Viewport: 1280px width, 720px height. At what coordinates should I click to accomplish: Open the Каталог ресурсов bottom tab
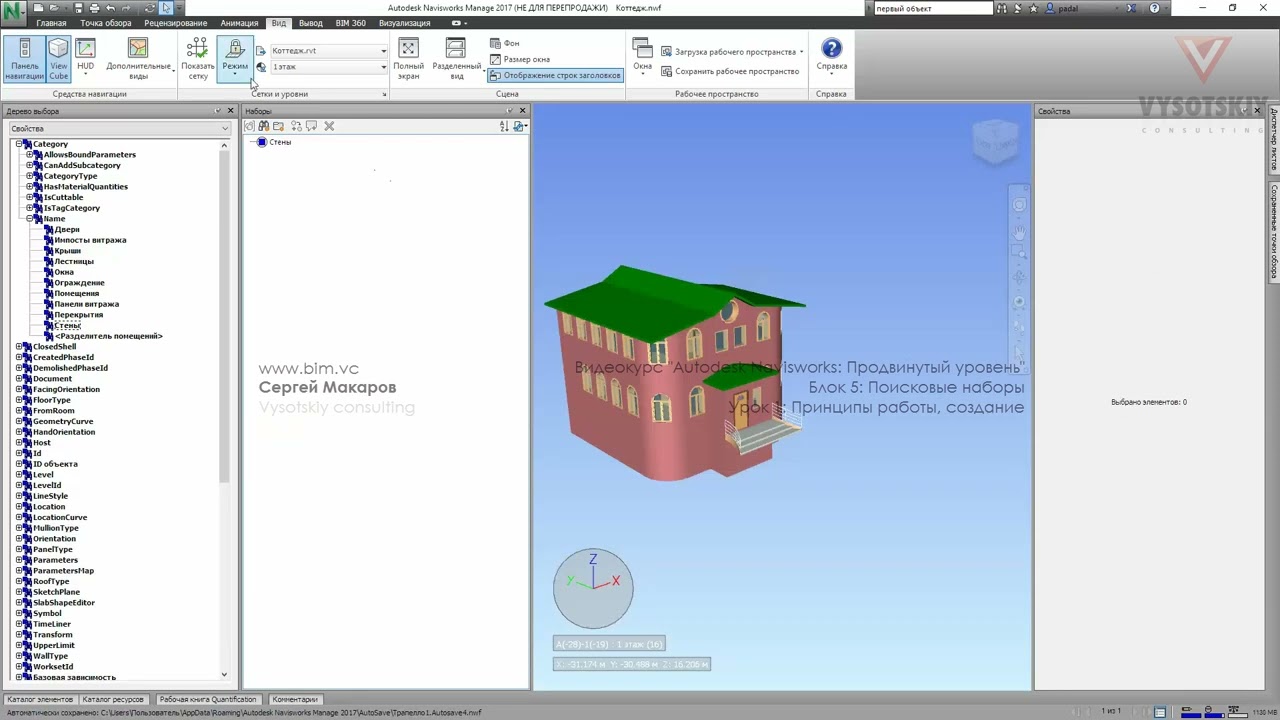[113, 700]
